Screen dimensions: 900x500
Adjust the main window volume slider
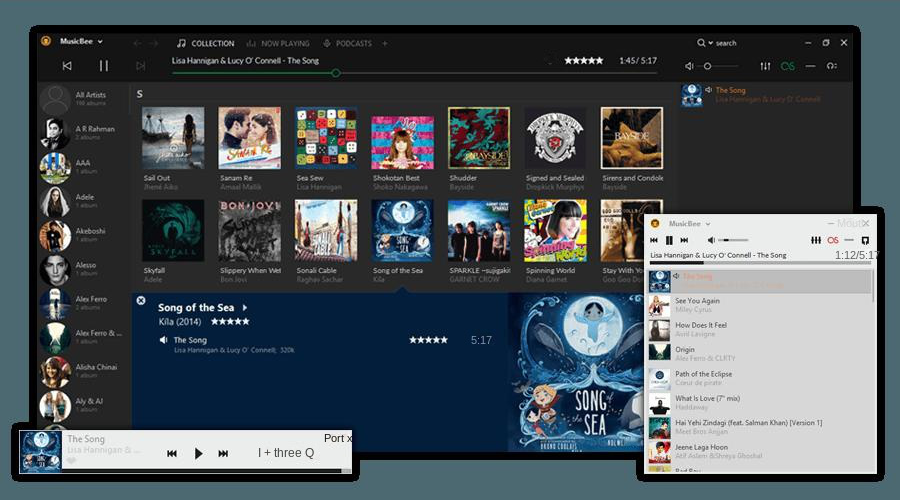708,66
